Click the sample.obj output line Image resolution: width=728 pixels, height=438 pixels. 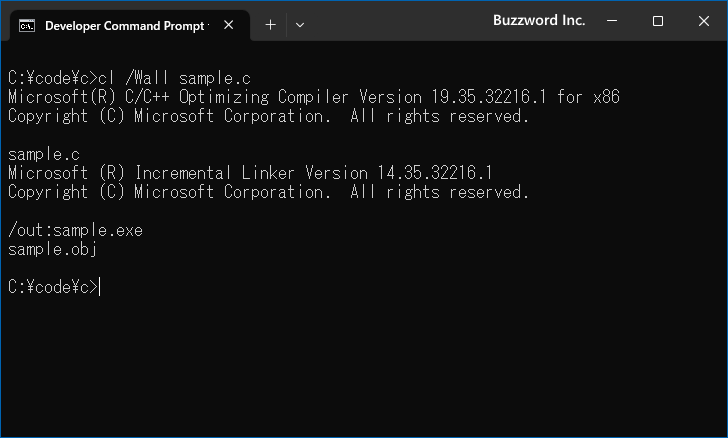point(52,250)
